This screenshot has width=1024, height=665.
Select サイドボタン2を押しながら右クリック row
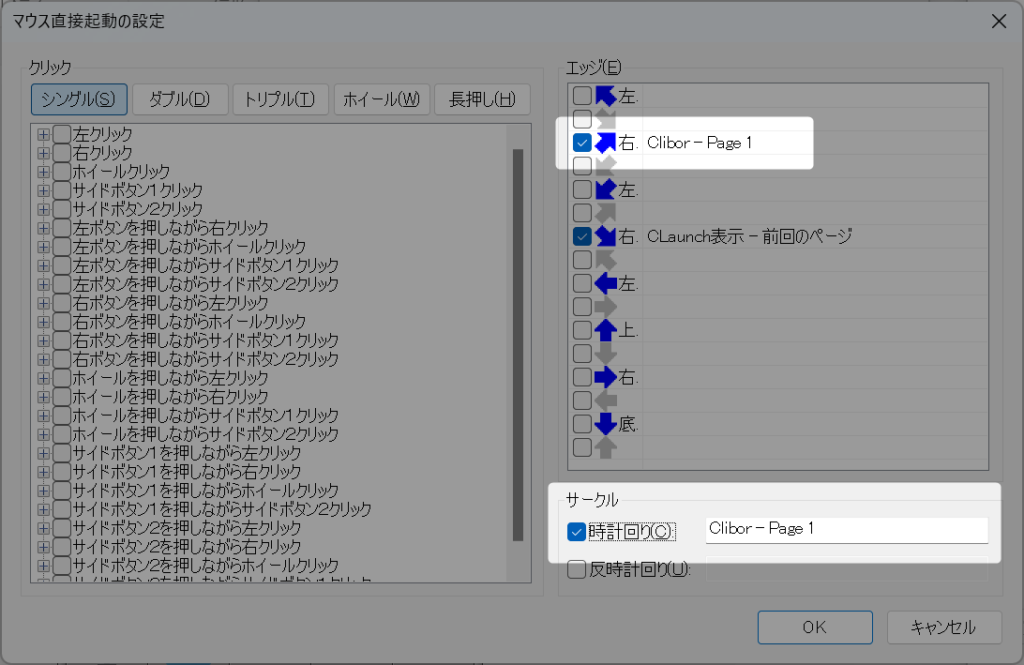point(187,547)
